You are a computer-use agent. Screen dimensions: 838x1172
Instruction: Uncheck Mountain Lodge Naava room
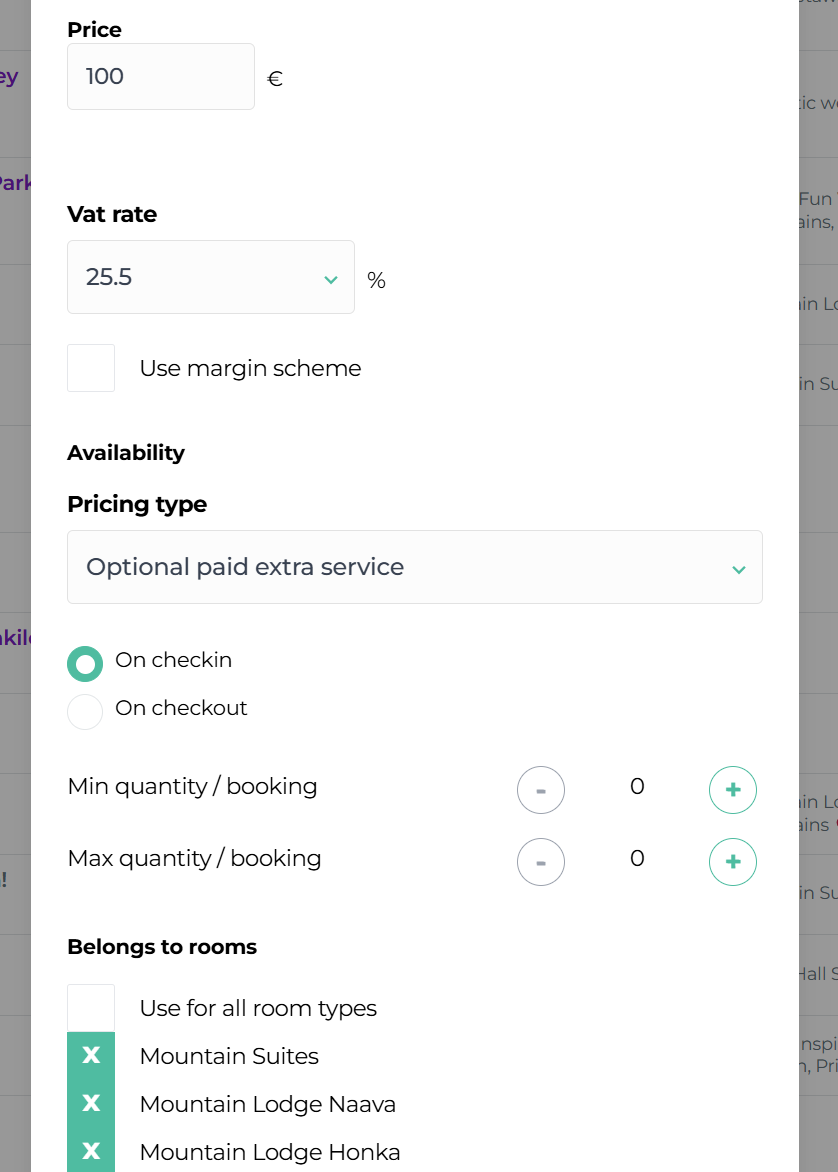pos(91,1104)
